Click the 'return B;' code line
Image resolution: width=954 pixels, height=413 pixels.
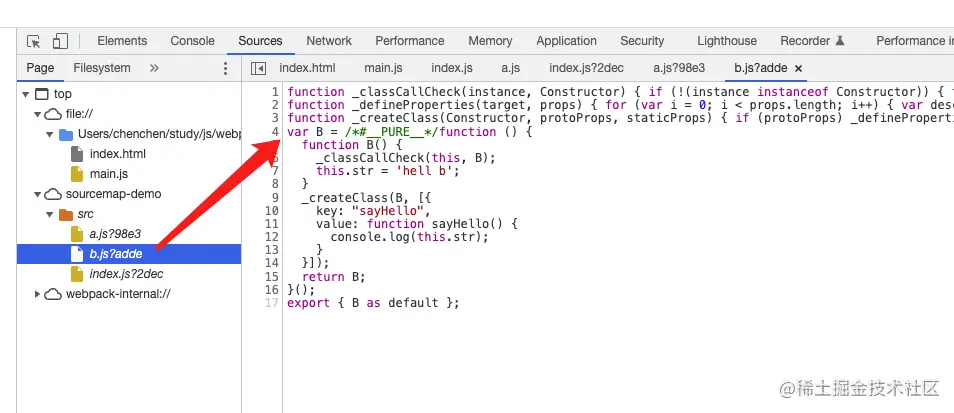click(x=333, y=276)
